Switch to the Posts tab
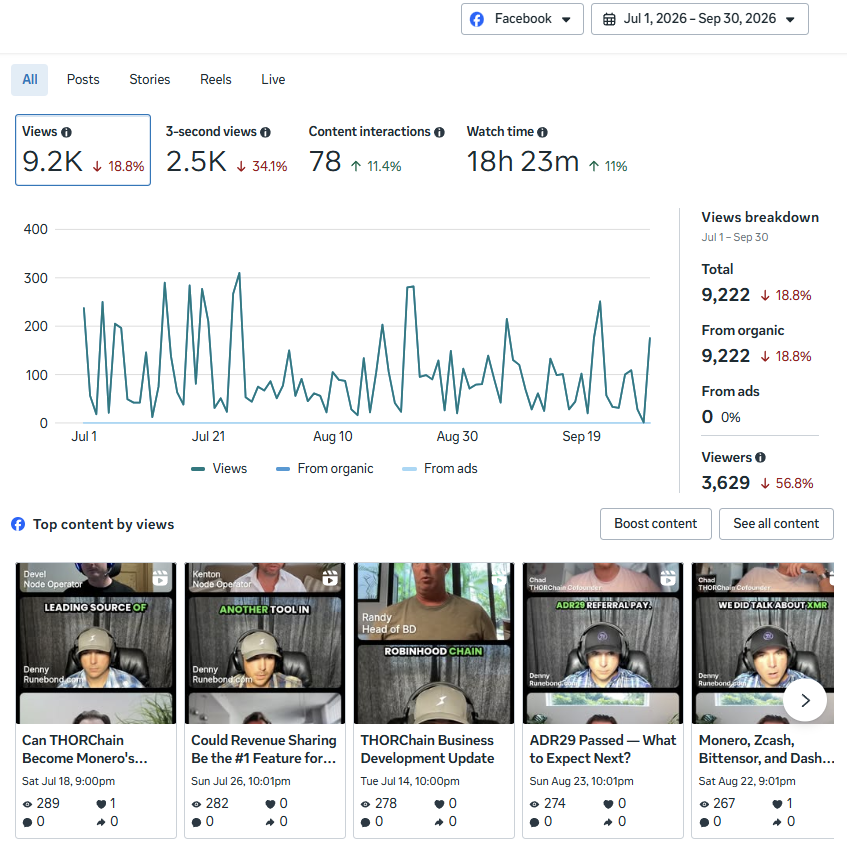This screenshot has width=847, height=851. tap(83, 80)
